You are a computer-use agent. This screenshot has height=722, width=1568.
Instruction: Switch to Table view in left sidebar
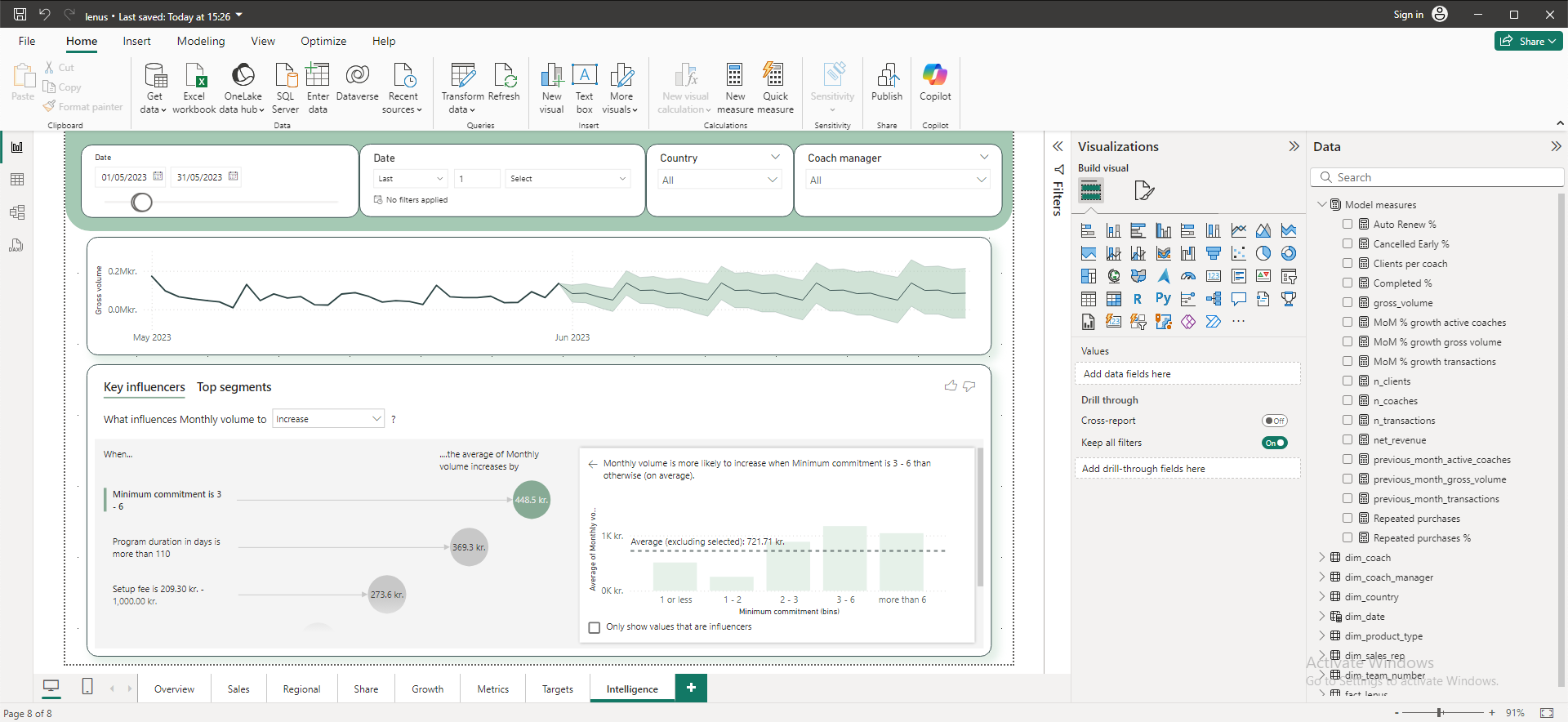17,180
